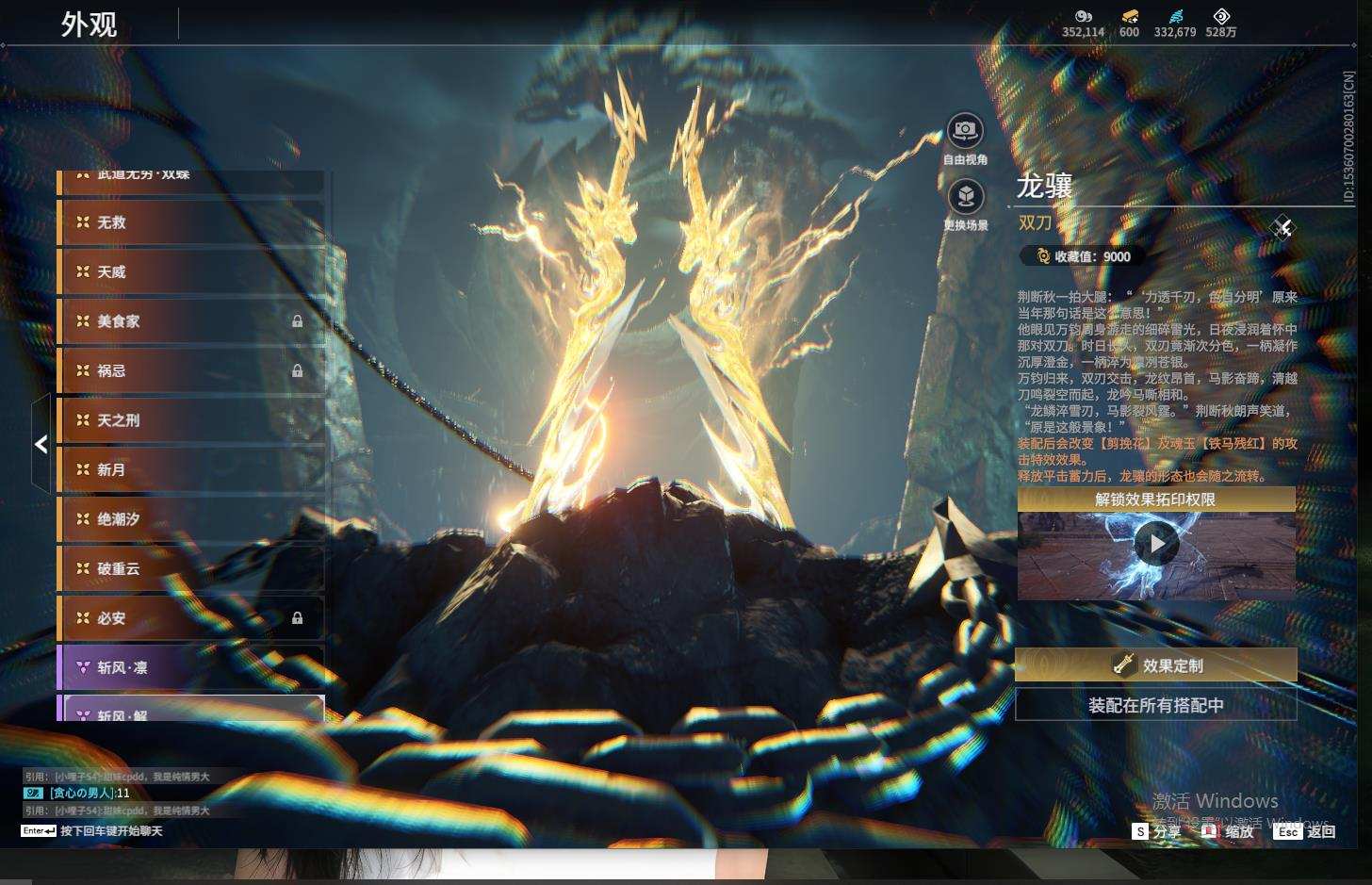Click the gold bar currency icon (600)

click(x=1129, y=16)
